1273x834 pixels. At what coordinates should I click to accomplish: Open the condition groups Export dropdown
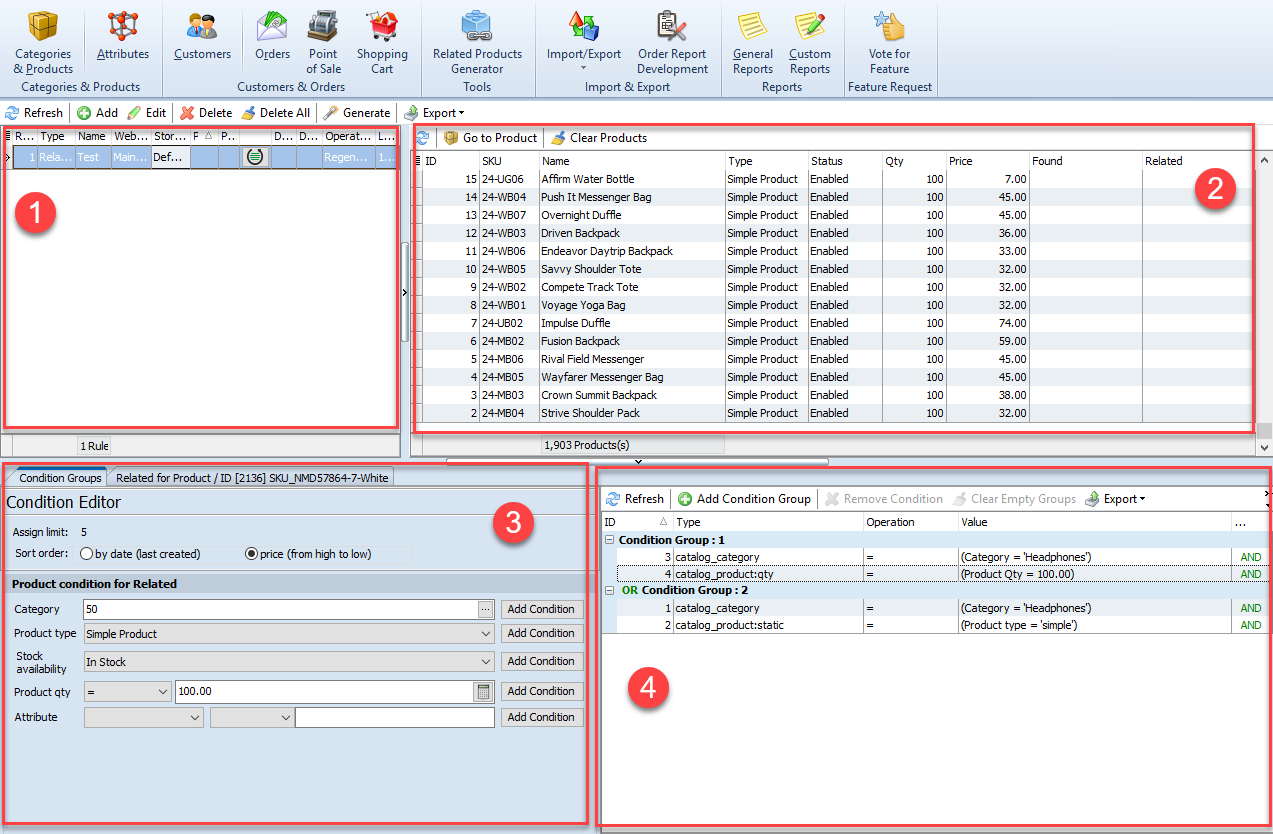pyautogui.click(x=1115, y=499)
